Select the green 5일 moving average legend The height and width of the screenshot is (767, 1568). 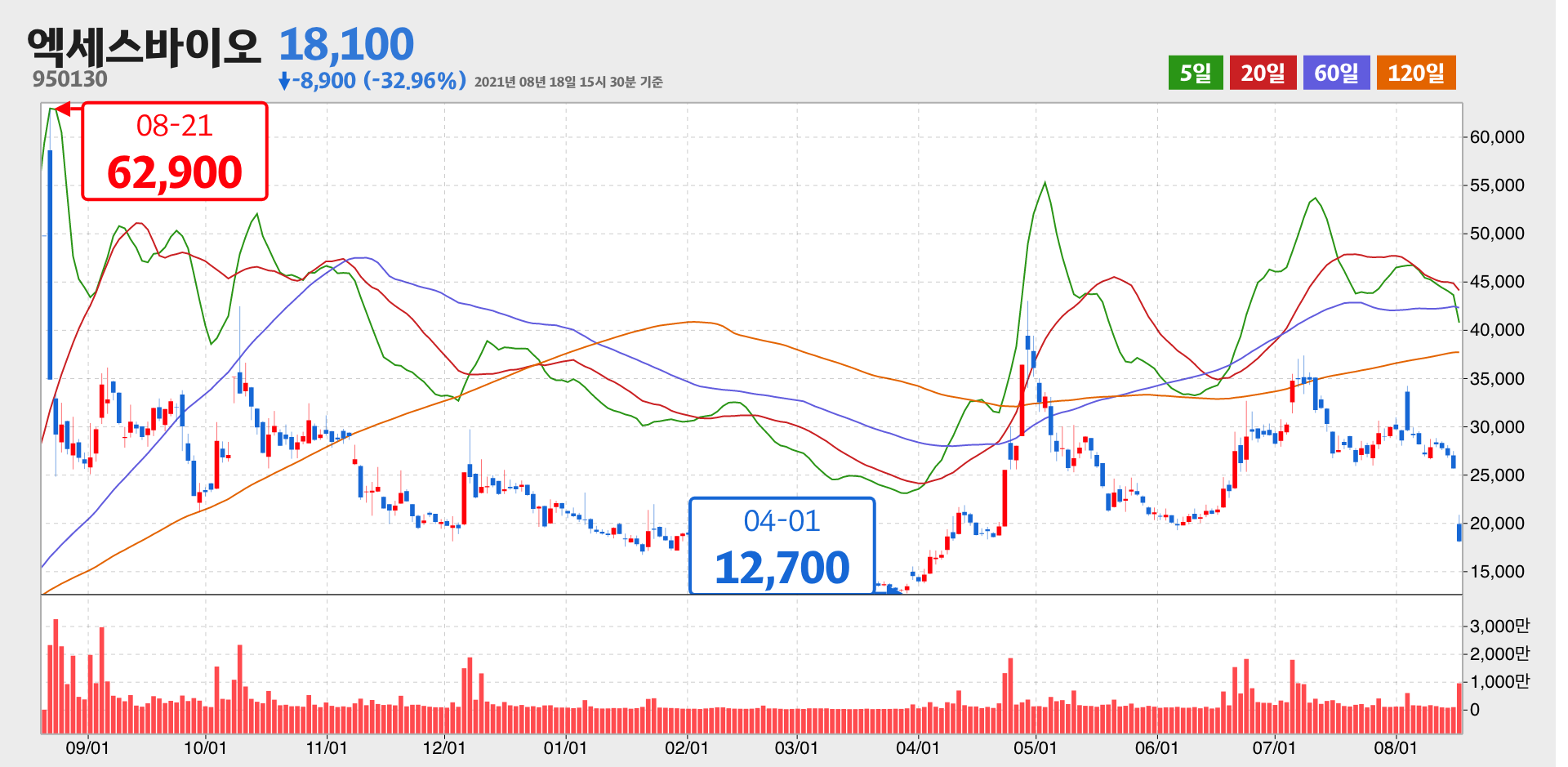1195,73
